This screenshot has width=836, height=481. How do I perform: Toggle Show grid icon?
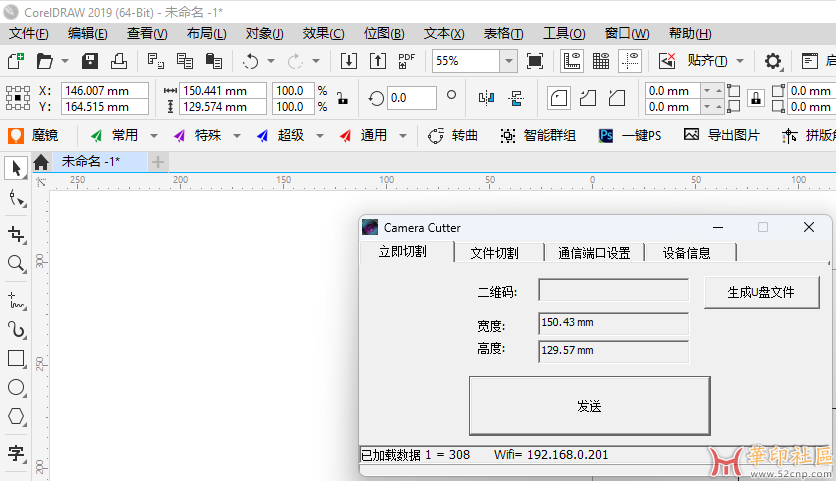pos(601,61)
